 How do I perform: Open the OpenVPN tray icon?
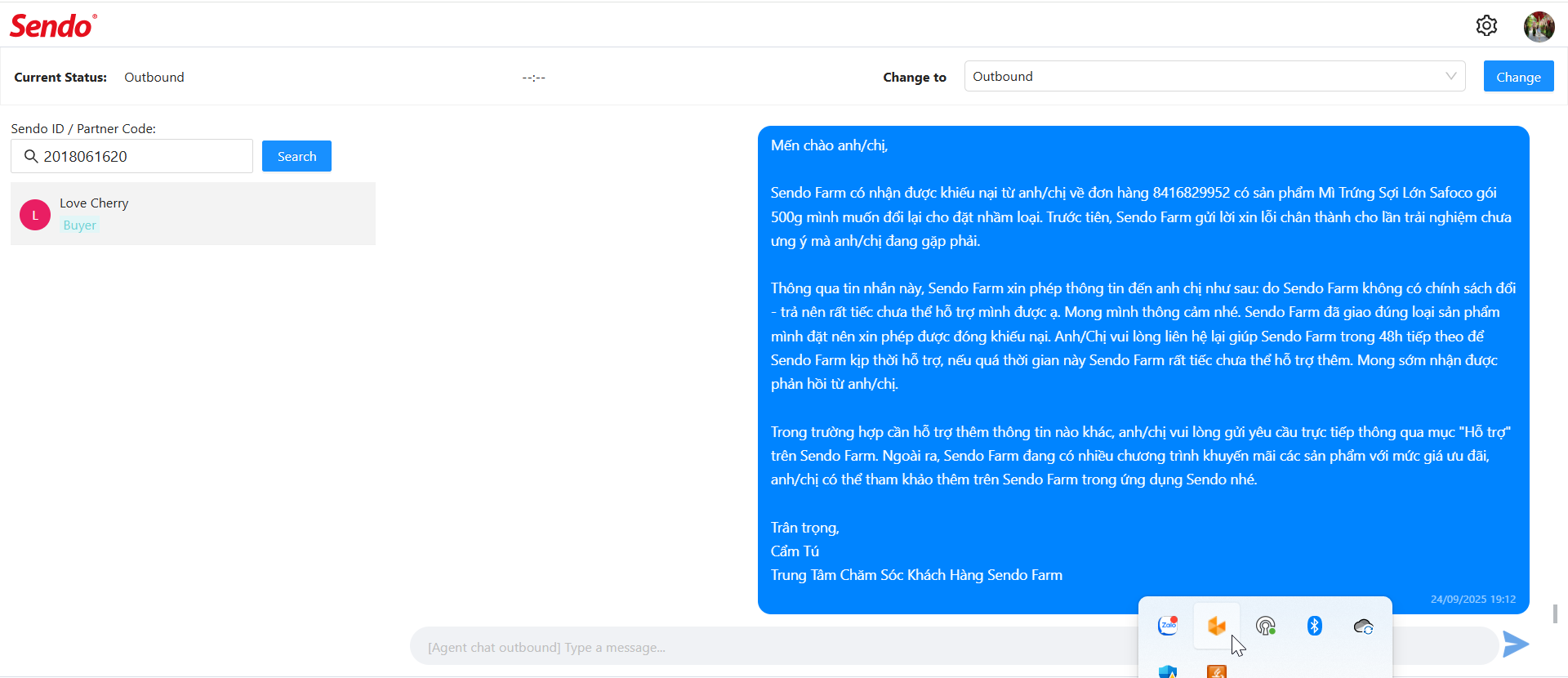coord(1266,626)
